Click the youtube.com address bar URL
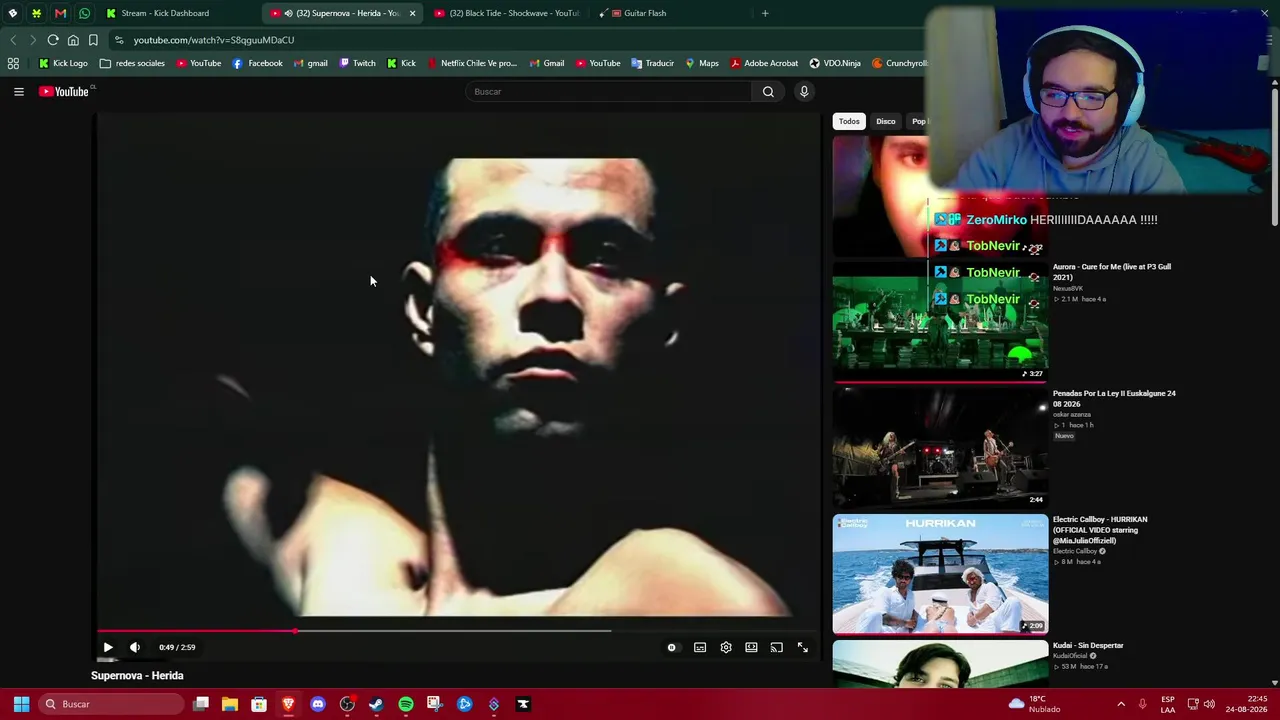Viewport: 1280px width, 720px height. (x=214, y=40)
